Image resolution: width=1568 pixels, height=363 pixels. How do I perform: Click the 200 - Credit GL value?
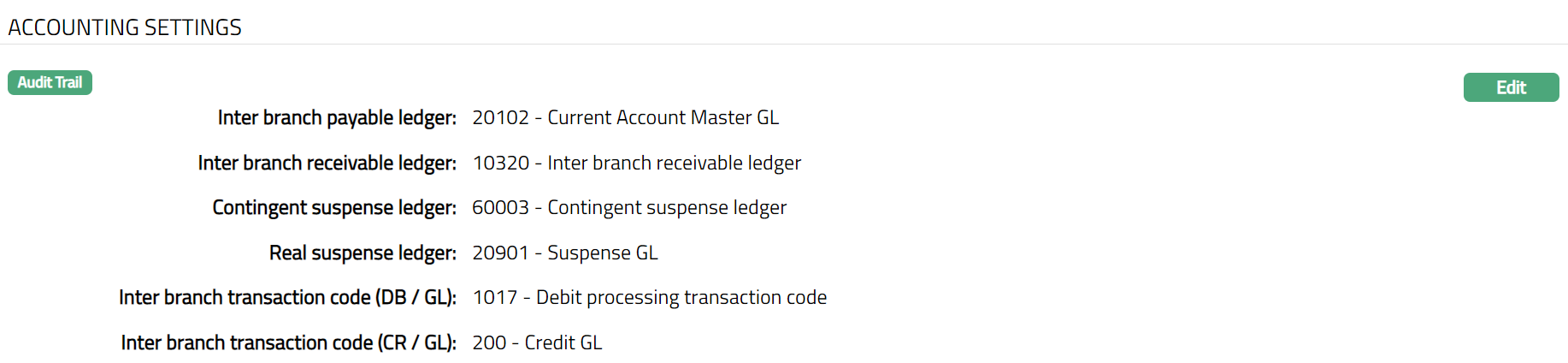(x=537, y=342)
